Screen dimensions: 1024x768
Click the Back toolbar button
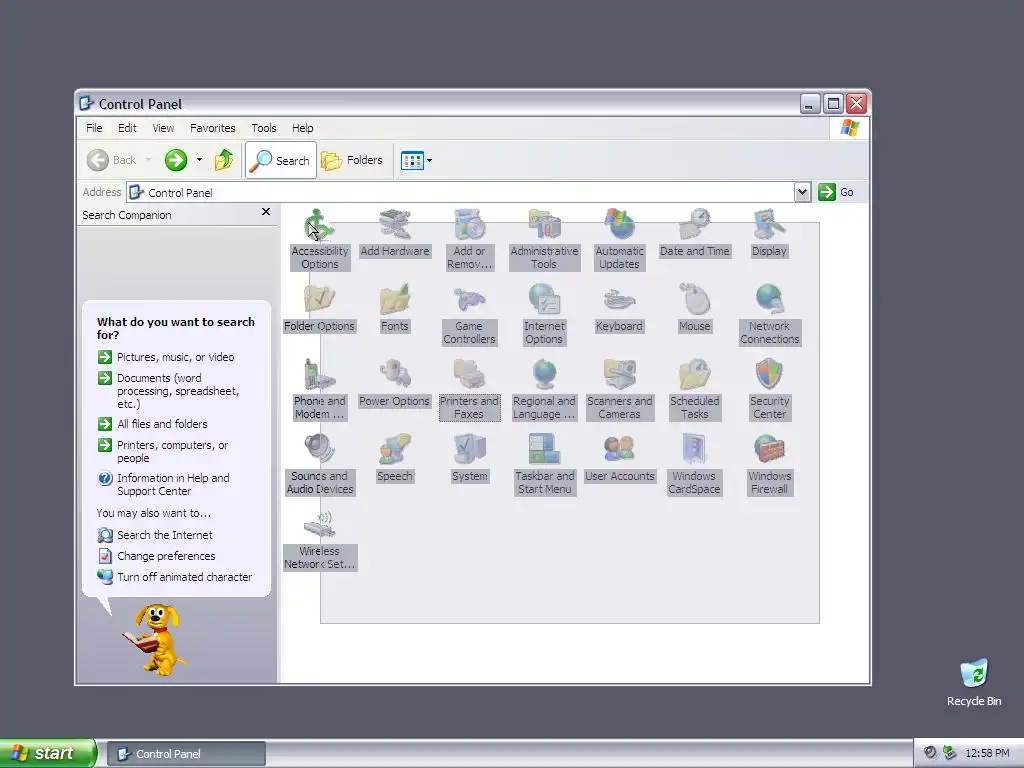(112, 160)
